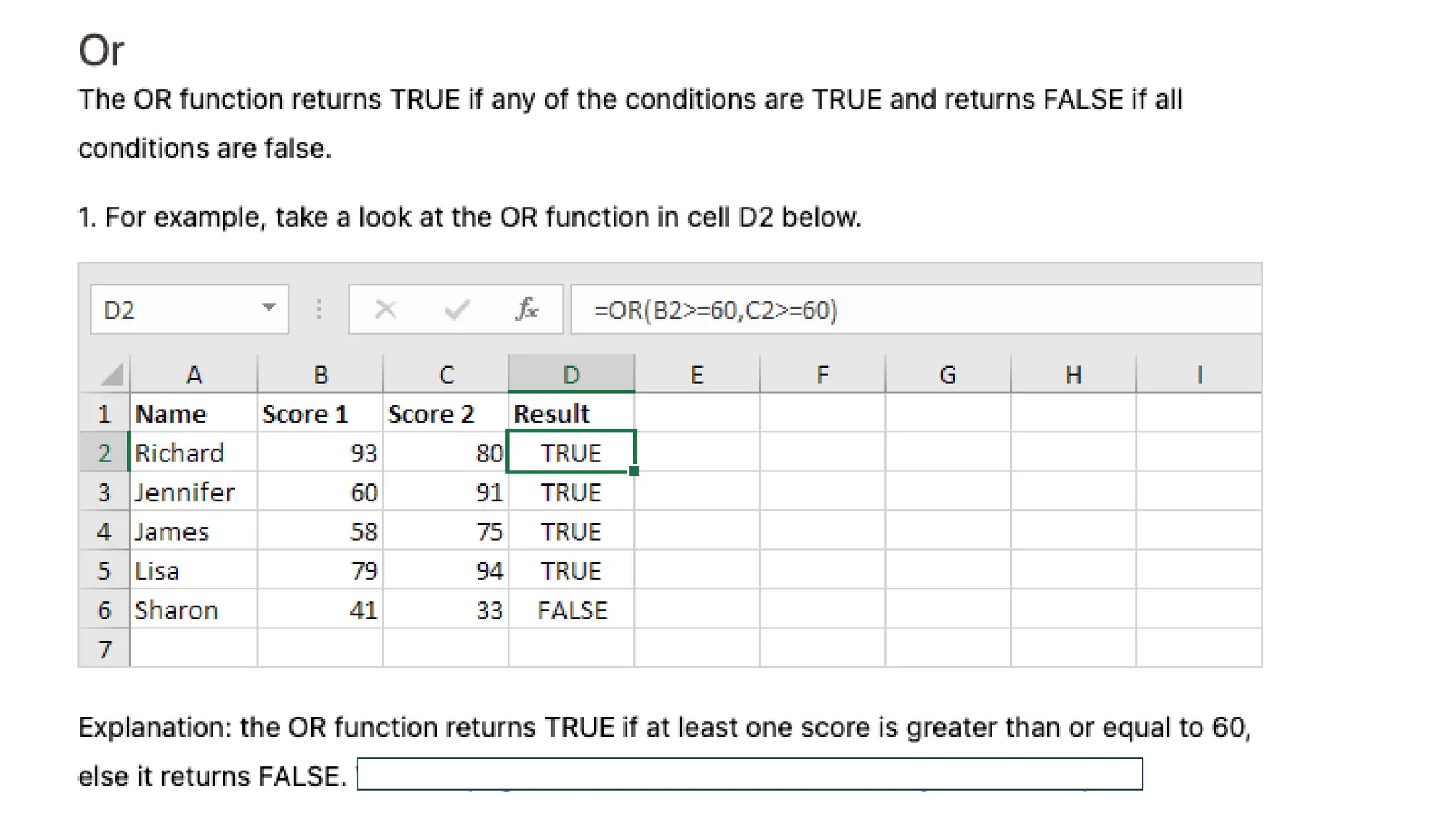Click Sharon's Score 1 value 41

tap(320, 609)
